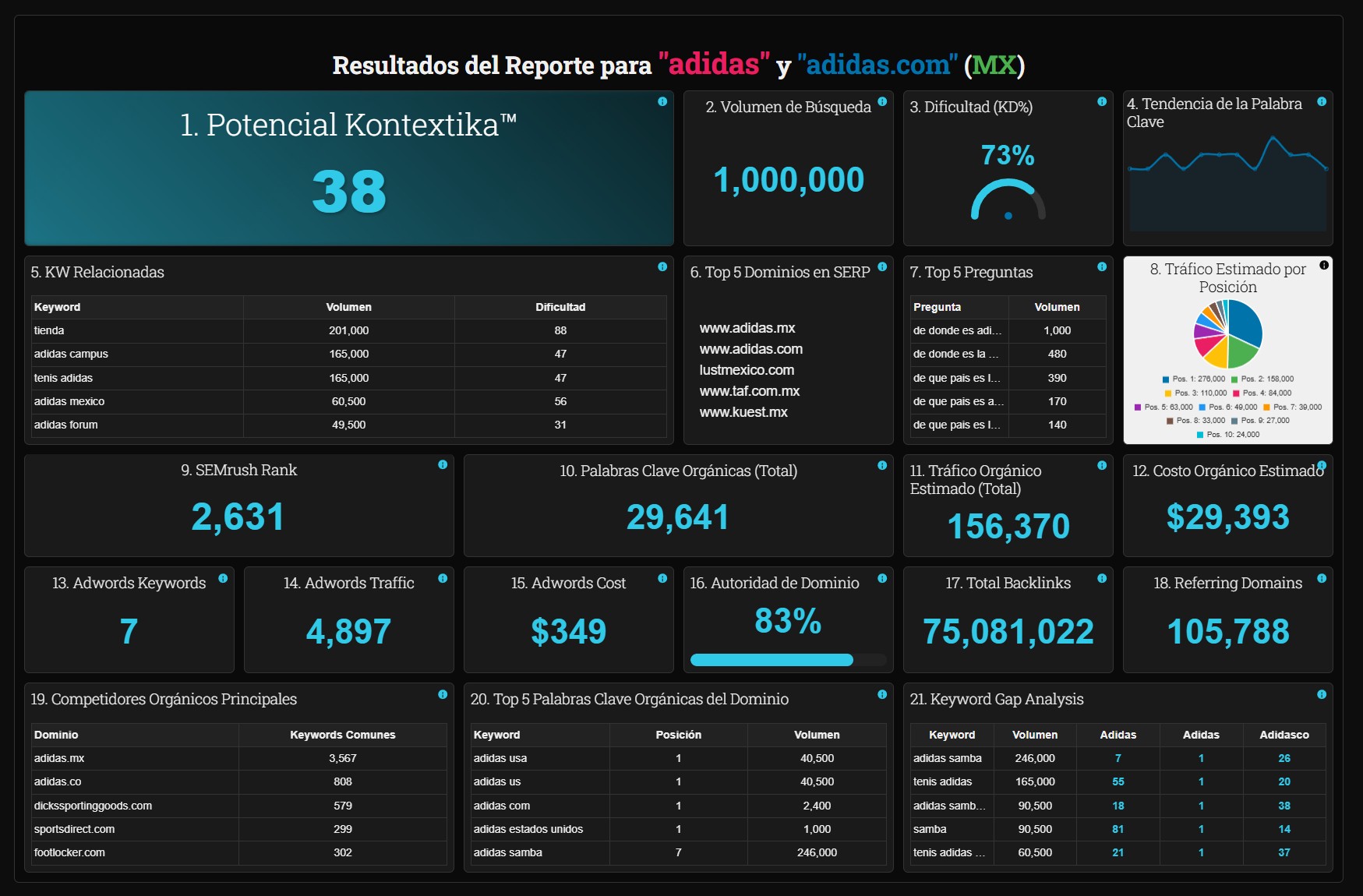Viewport: 1363px width, 896px height.
Task: Select 'adidas campus' keyword row
Action: [x=348, y=354]
